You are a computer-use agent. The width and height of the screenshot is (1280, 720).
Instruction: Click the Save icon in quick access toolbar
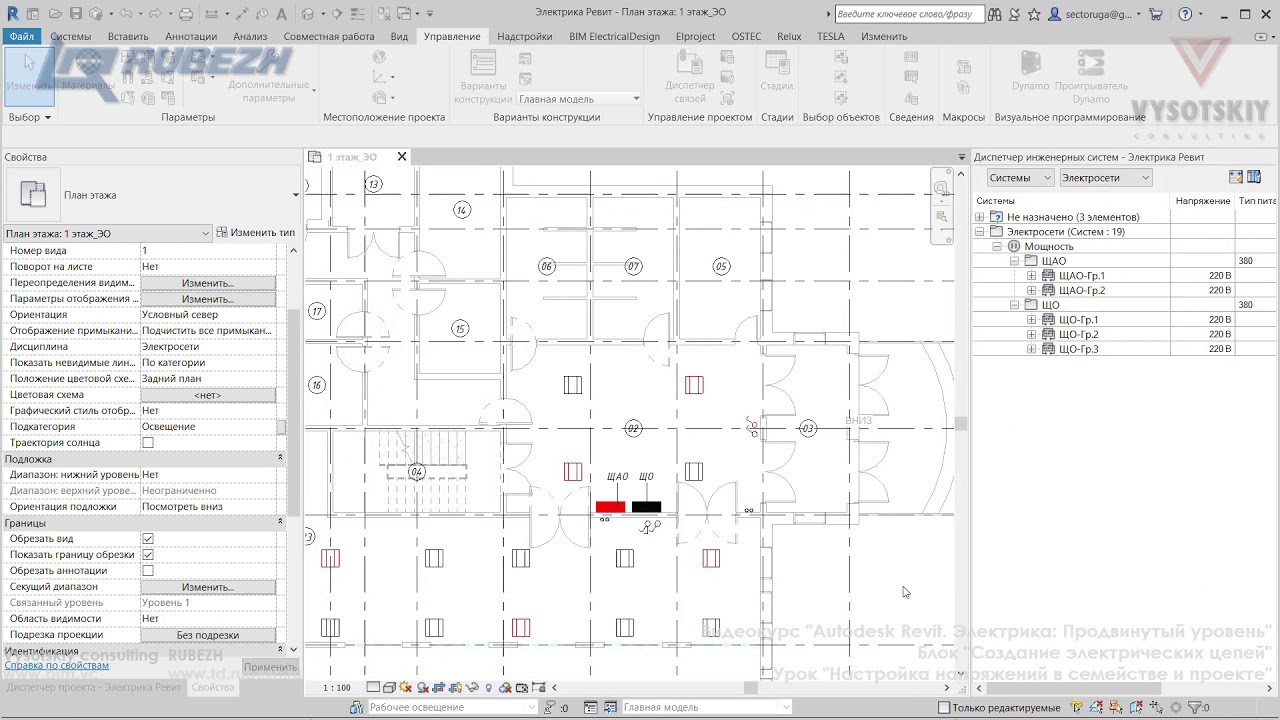point(76,14)
